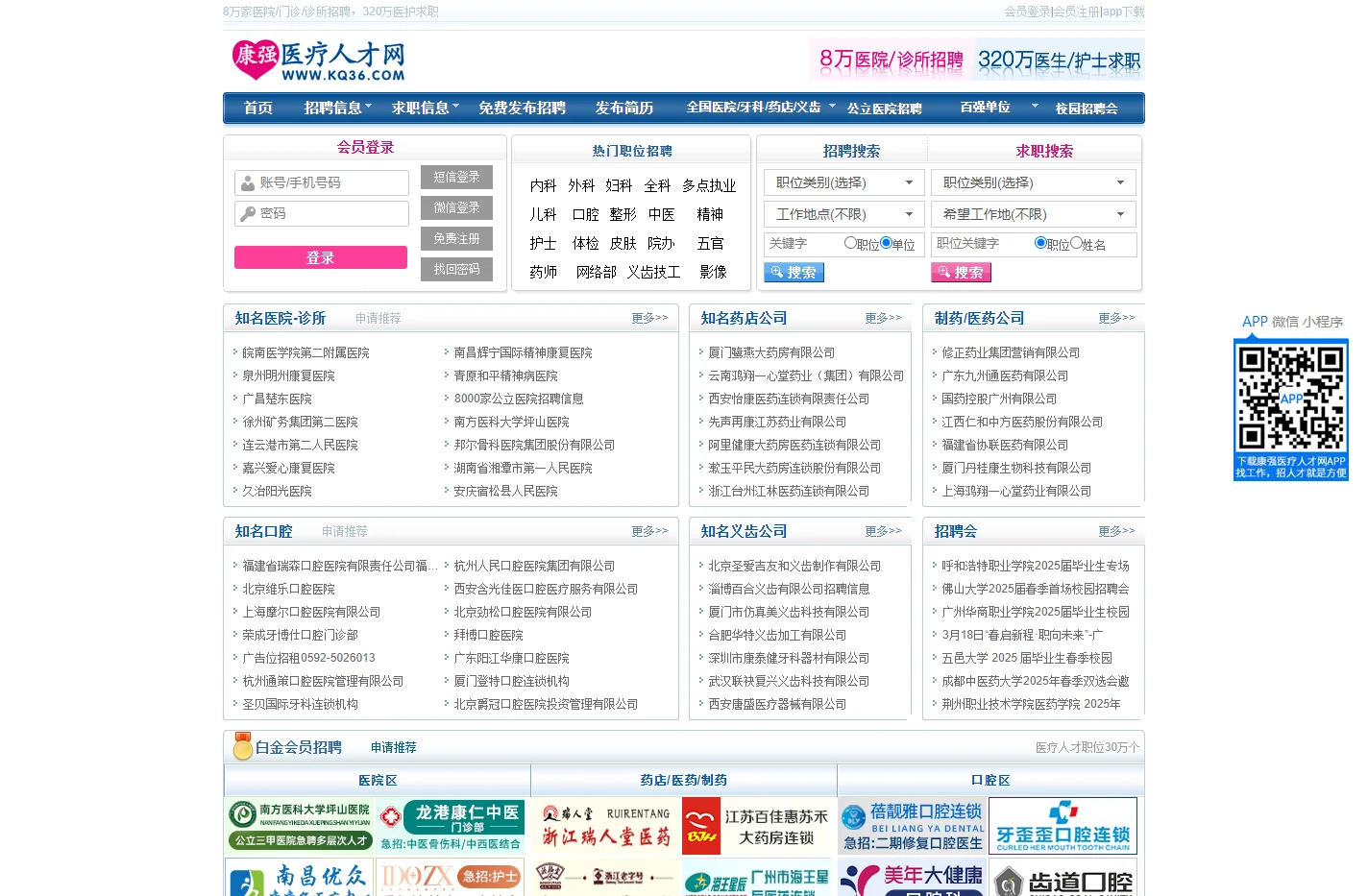This screenshot has height=896, width=1368.
Task: Click 美年大健康 ad banner
Action: [x=912, y=878]
